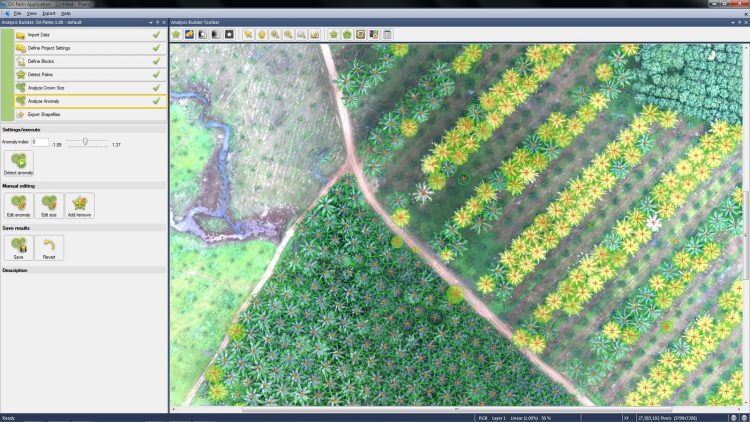Toggle the Analyze Crown Size checkmark
This screenshot has height=422, width=750.
pyautogui.click(x=156, y=88)
